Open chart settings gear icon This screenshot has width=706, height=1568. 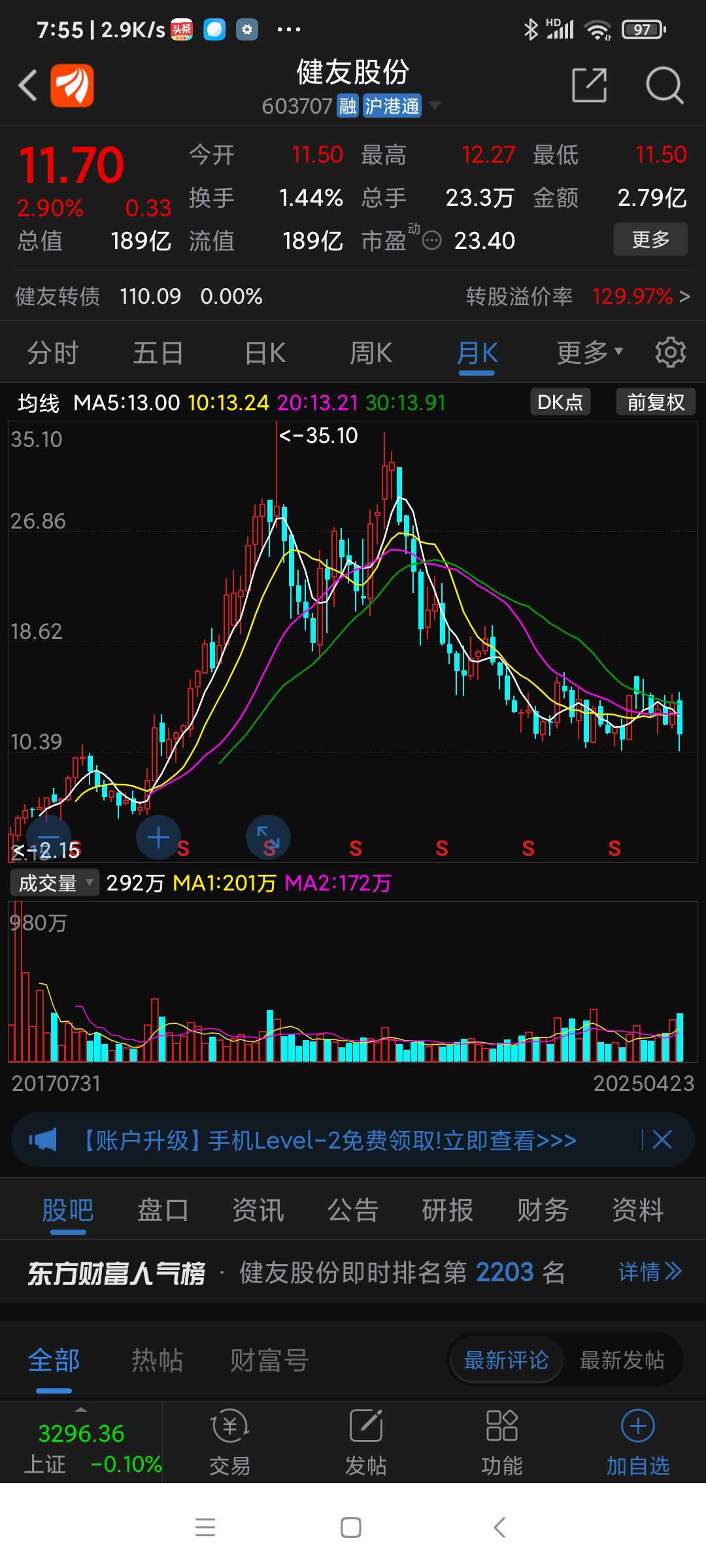670,353
